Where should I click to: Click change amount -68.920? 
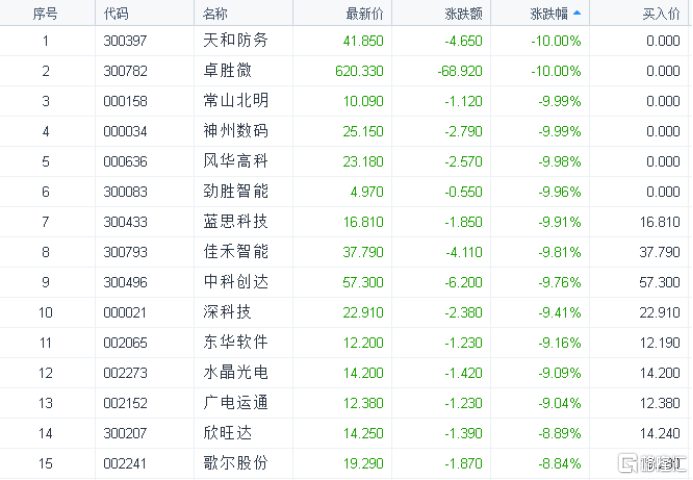(460, 71)
